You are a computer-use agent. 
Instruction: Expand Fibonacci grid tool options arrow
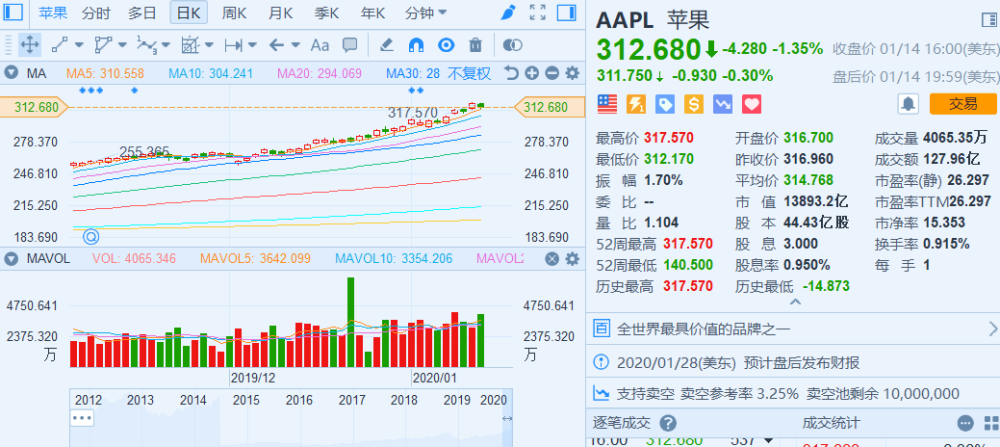209,45
